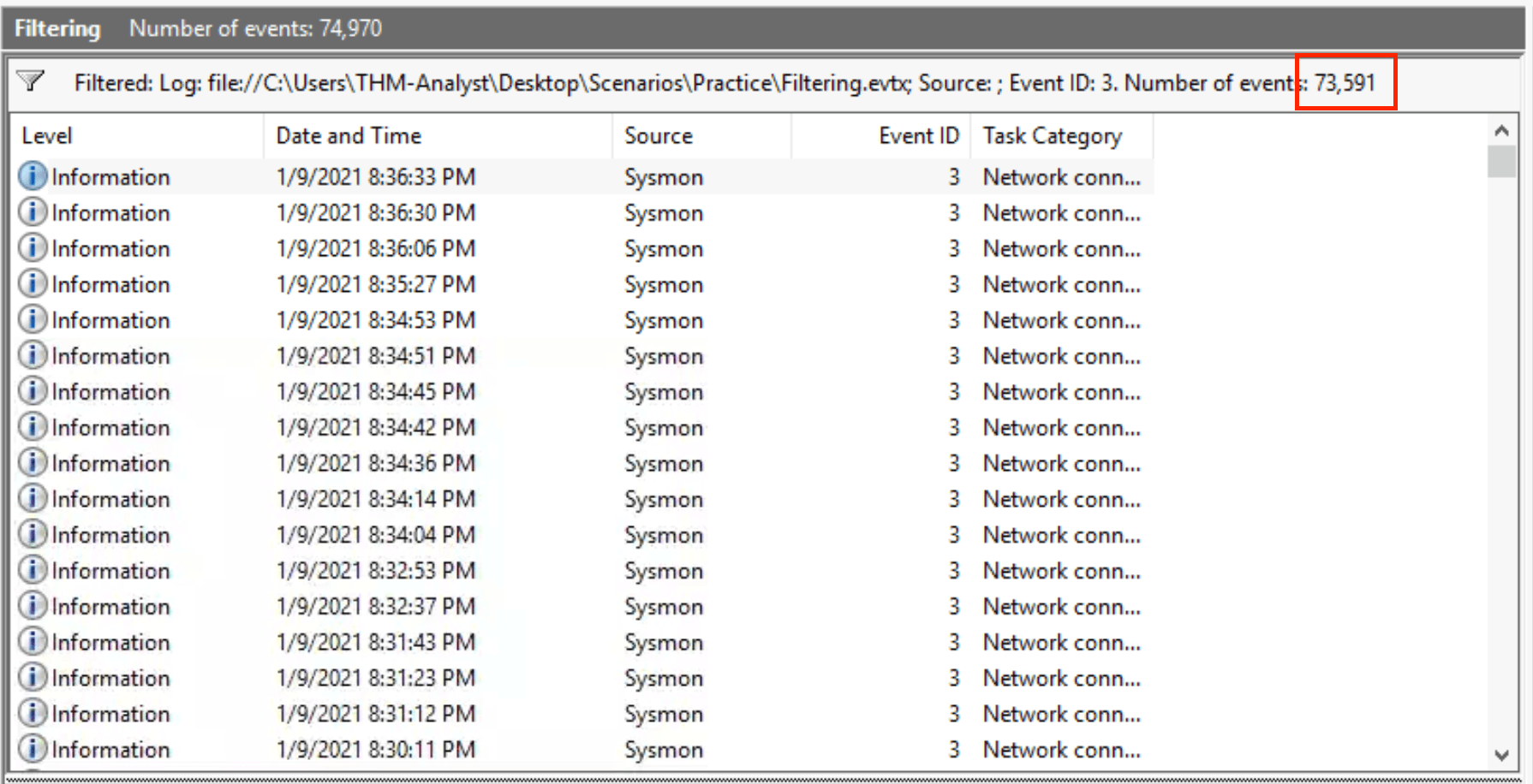
Task: Click info icon of 8:31:23 PM event
Action: [33, 677]
